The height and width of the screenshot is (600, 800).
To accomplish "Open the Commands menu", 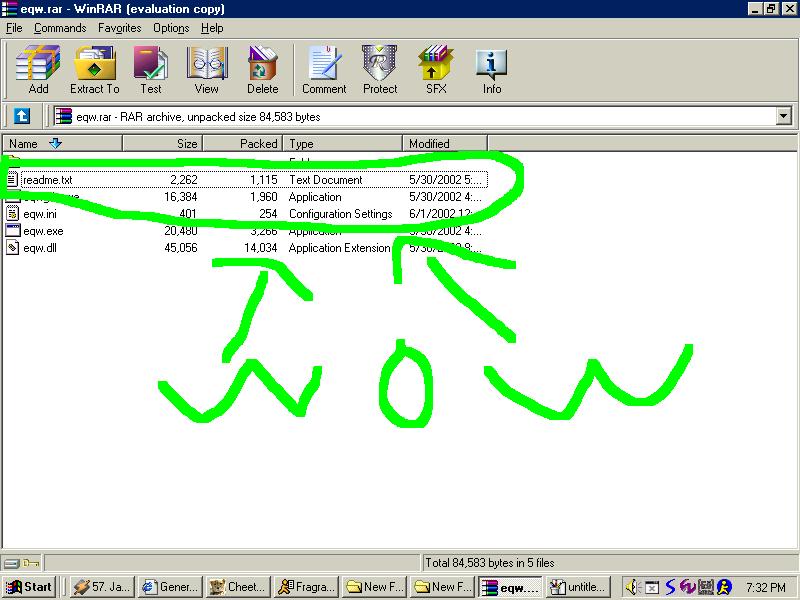I will point(60,28).
